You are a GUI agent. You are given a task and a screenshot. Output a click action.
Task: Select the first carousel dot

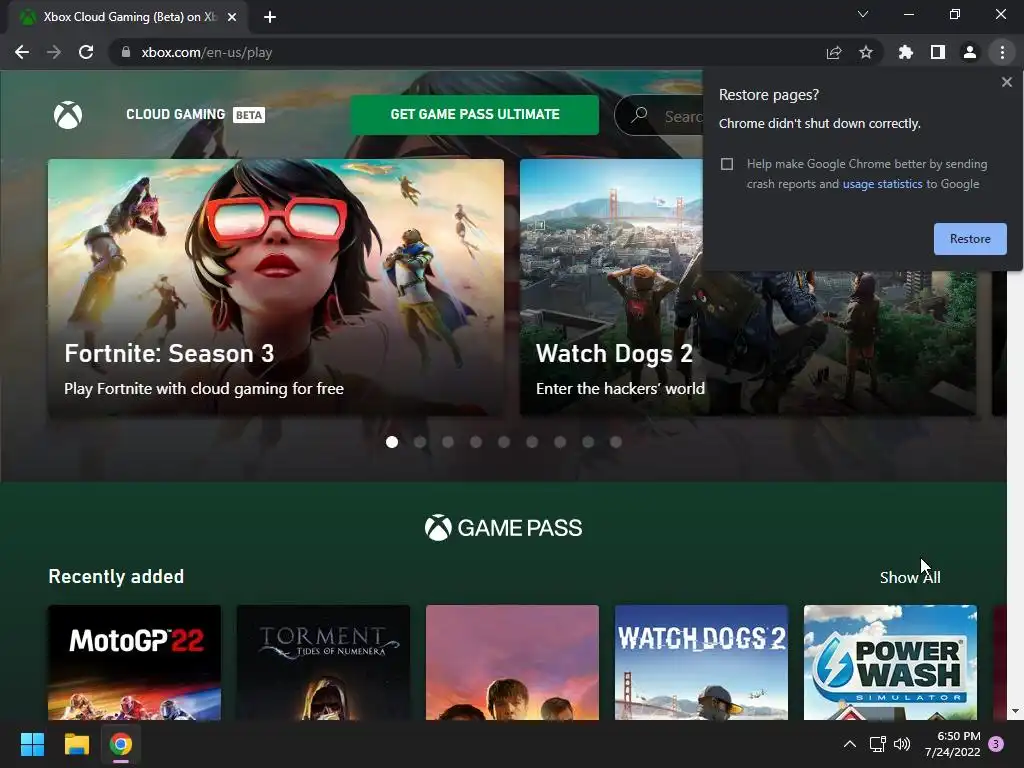[x=392, y=442]
